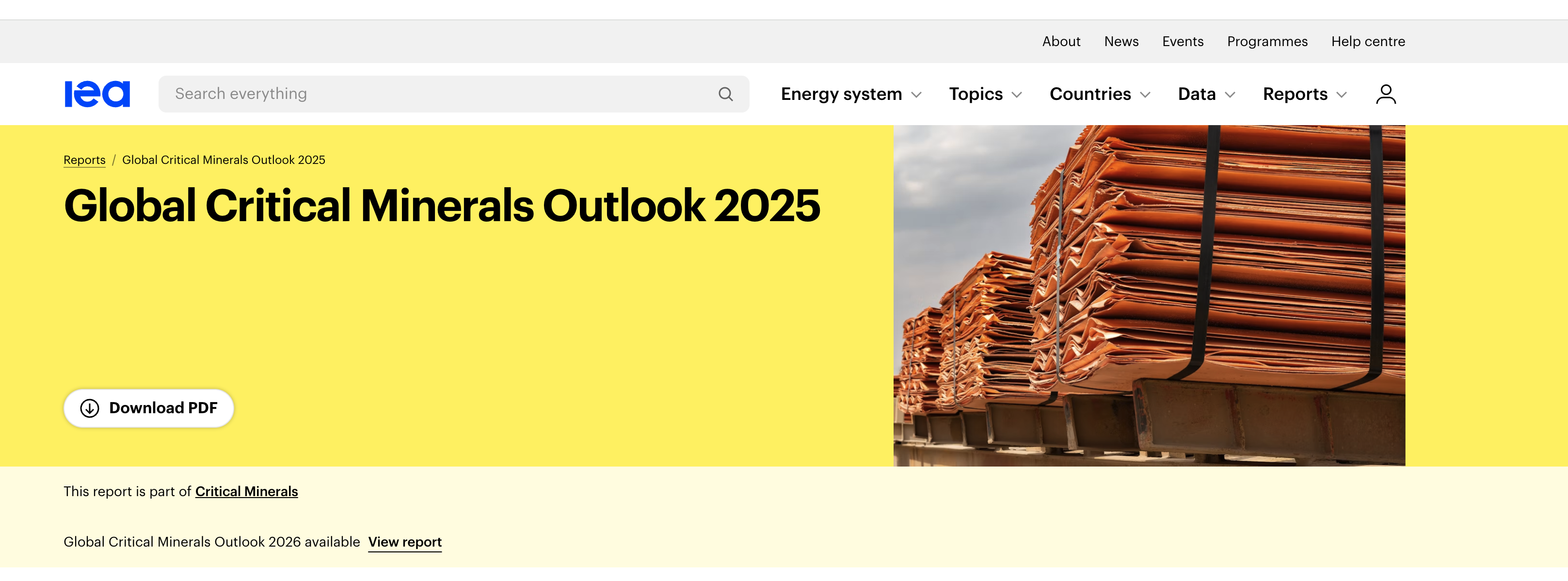Open Programmes in top bar
1568x581 pixels.
tap(1267, 41)
